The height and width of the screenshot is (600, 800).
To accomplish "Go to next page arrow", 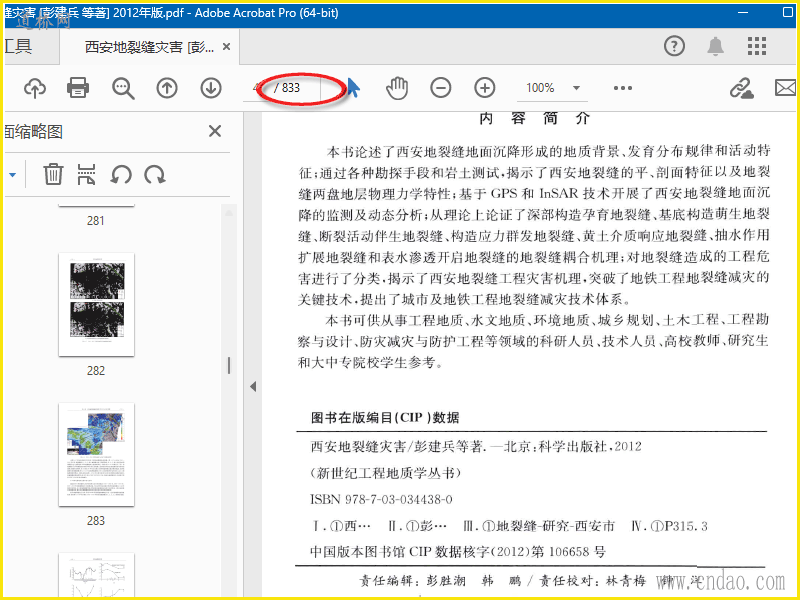I will 211,88.
